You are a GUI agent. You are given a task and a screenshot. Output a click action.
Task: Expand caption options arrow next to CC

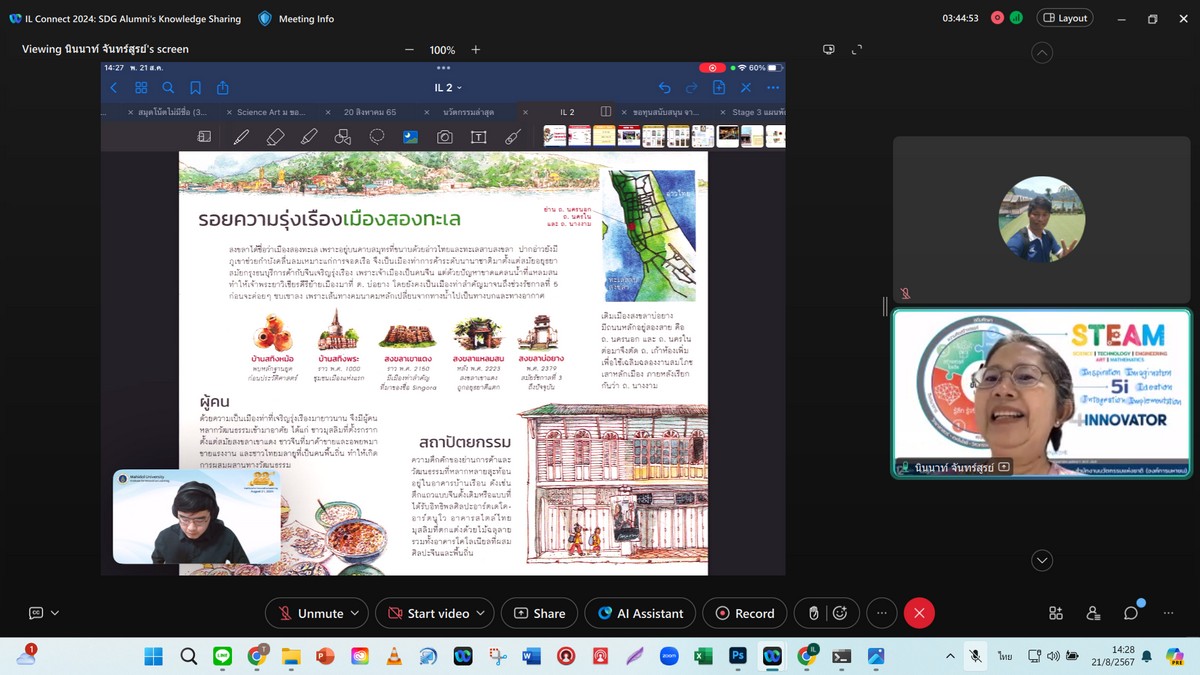[x=55, y=613]
